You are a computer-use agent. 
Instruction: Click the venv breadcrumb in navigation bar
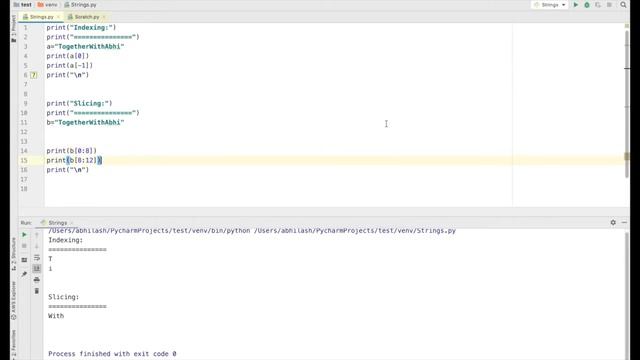pyautogui.click(x=47, y=5)
